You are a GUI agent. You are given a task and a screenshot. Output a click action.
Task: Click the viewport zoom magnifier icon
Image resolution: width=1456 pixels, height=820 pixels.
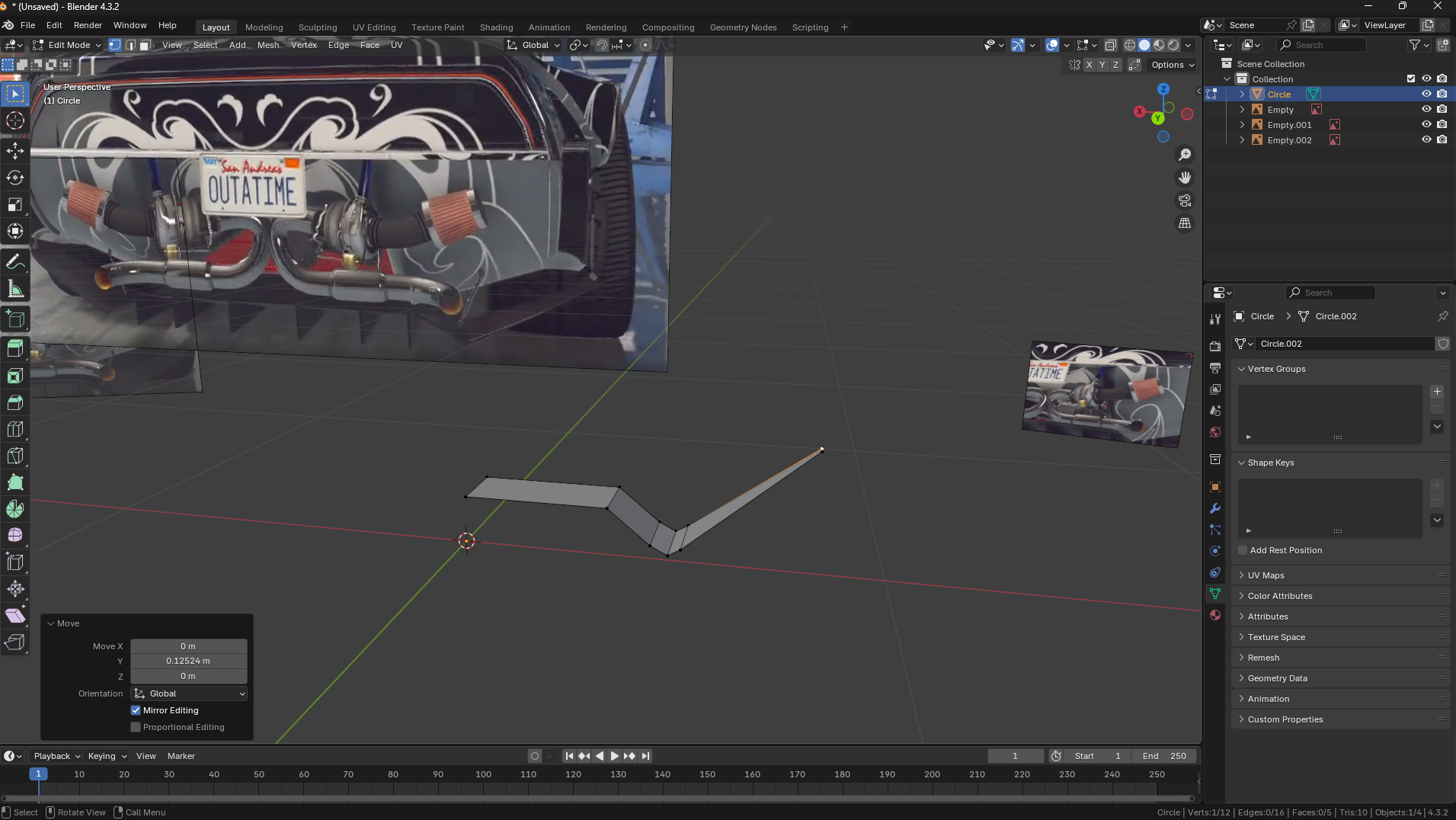(x=1185, y=155)
